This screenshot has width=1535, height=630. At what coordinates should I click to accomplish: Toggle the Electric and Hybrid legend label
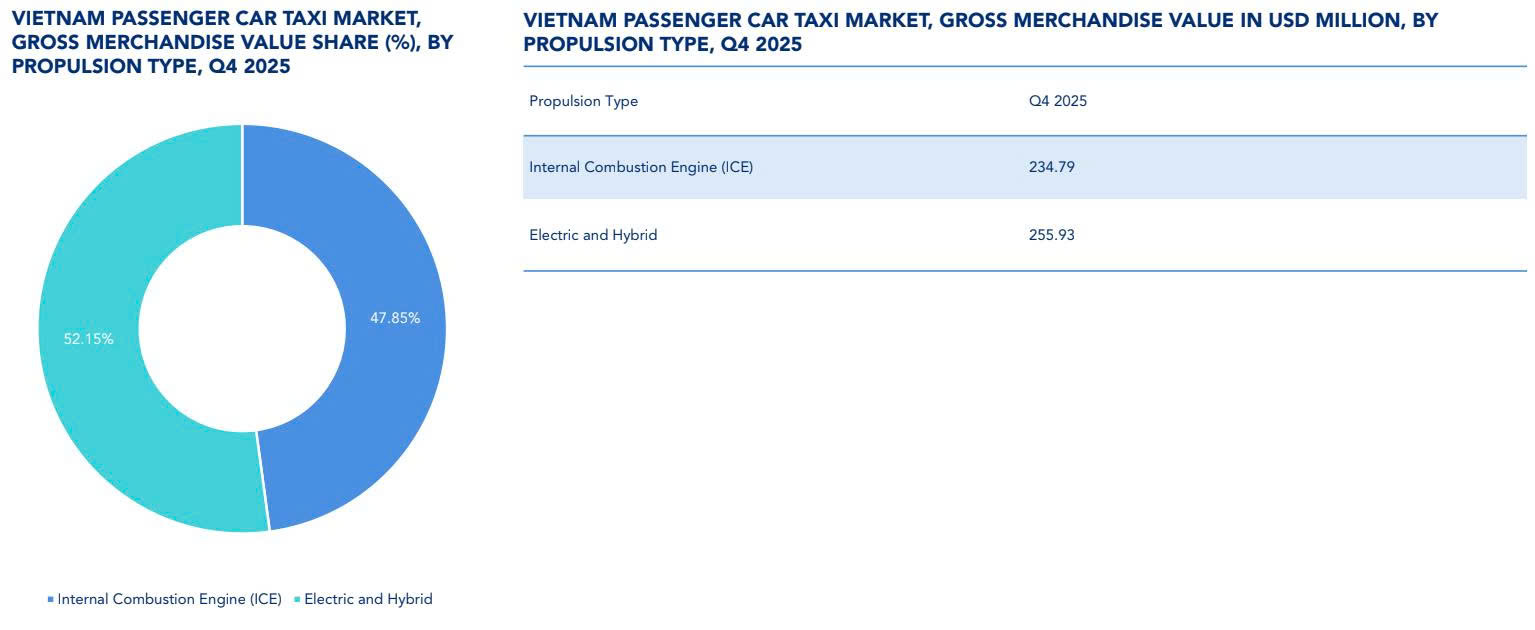[368, 599]
